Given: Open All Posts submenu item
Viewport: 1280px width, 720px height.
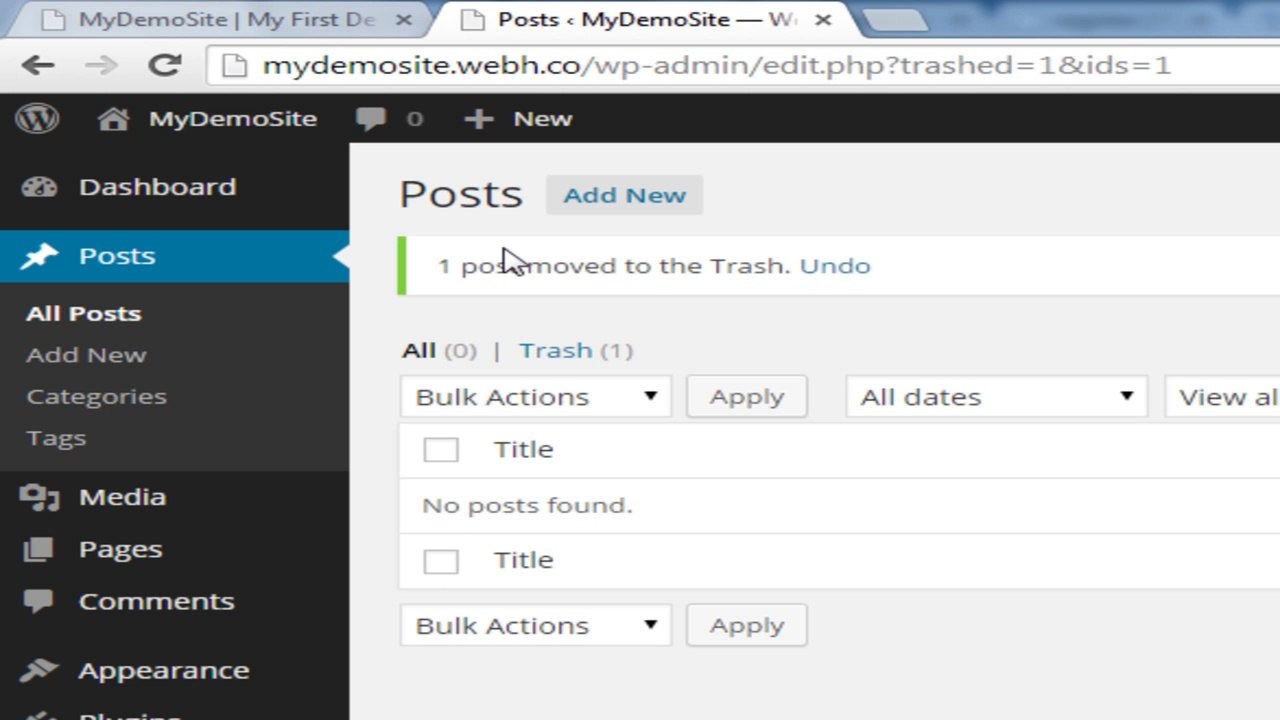Looking at the screenshot, I should click(84, 314).
